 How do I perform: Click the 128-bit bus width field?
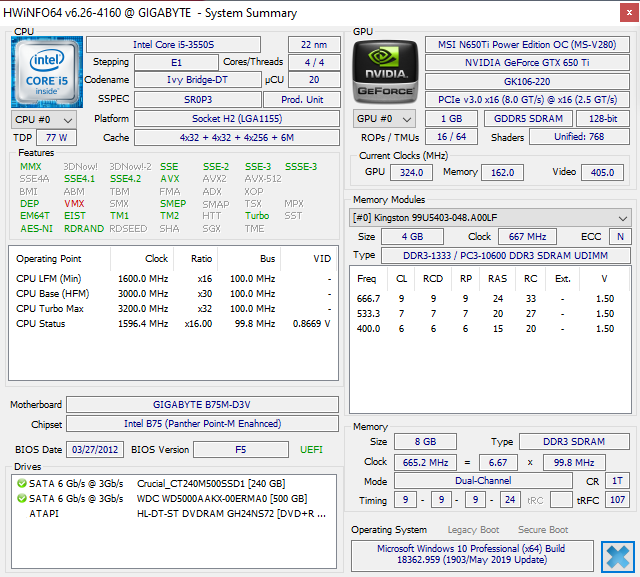(x=602, y=119)
